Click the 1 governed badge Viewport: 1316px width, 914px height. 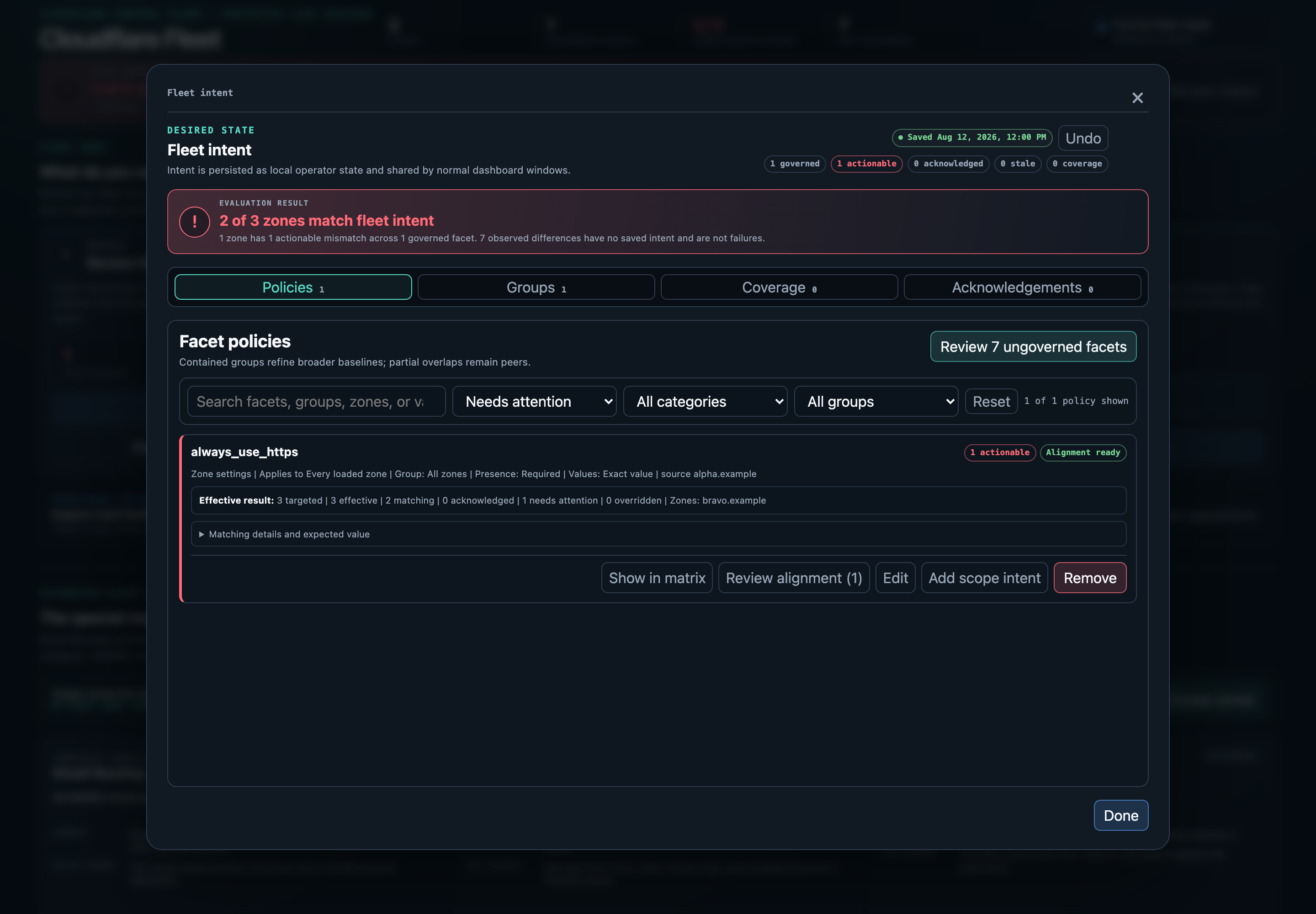(x=795, y=164)
